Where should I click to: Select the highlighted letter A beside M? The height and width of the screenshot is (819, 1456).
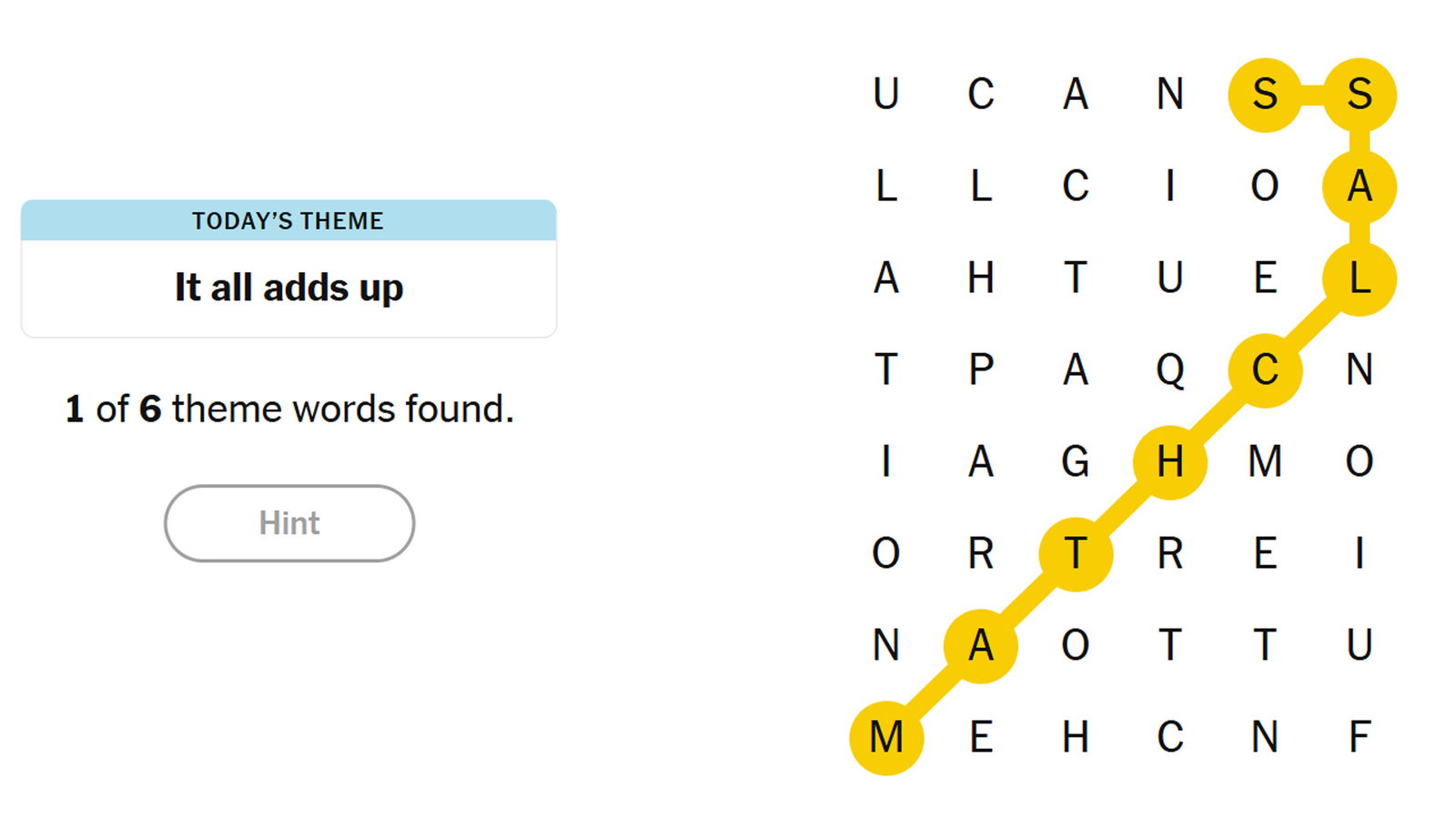982,646
